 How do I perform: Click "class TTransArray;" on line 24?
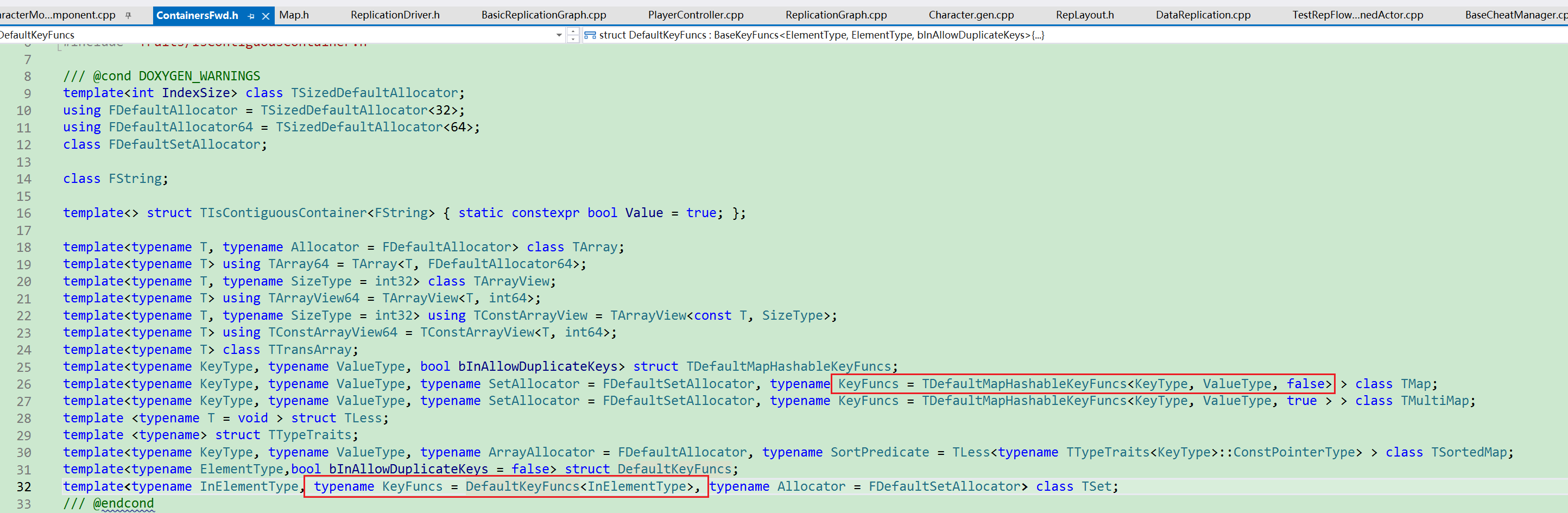[290, 350]
